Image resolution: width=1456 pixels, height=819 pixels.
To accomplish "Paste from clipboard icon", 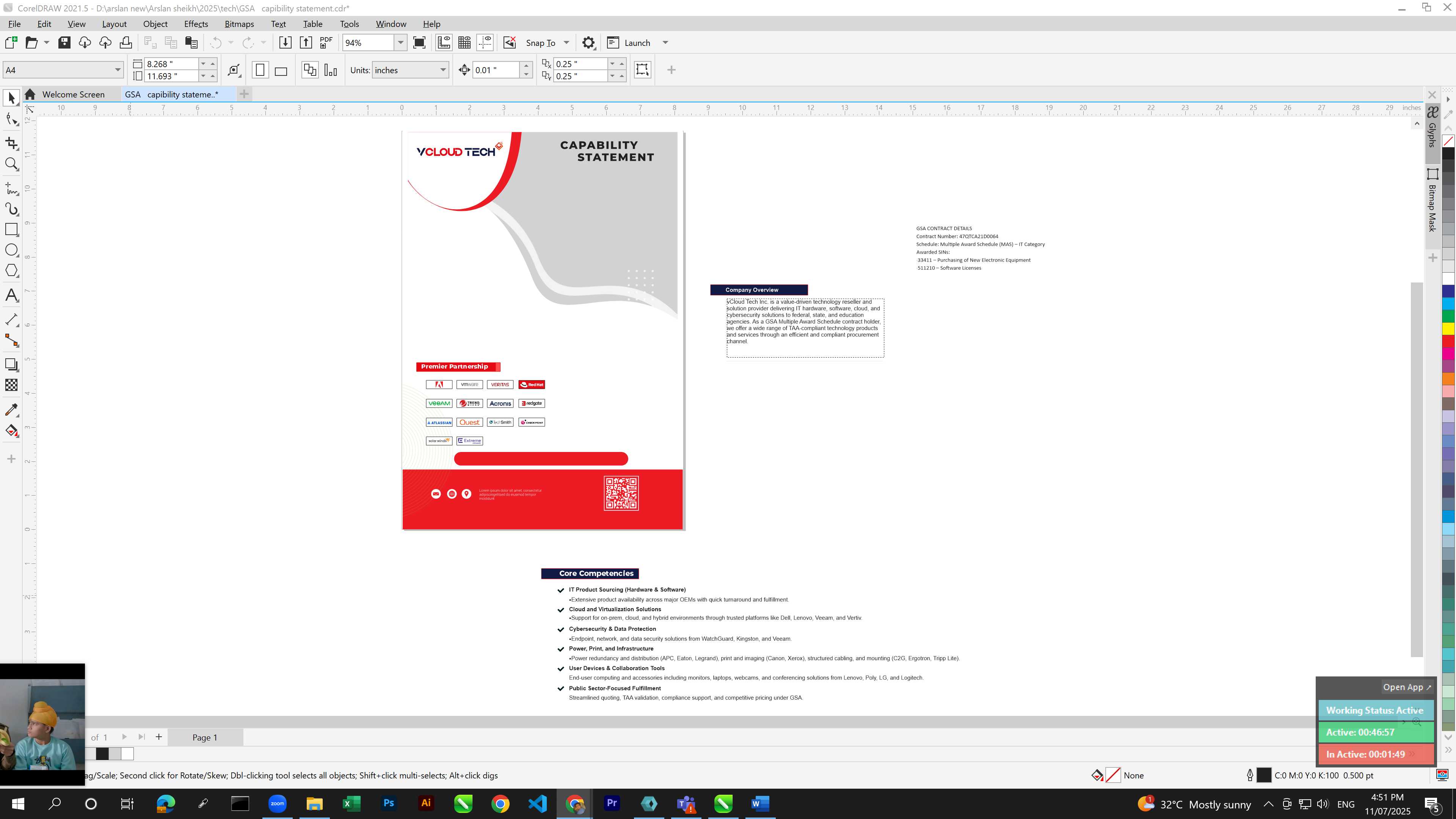I will 191,42.
